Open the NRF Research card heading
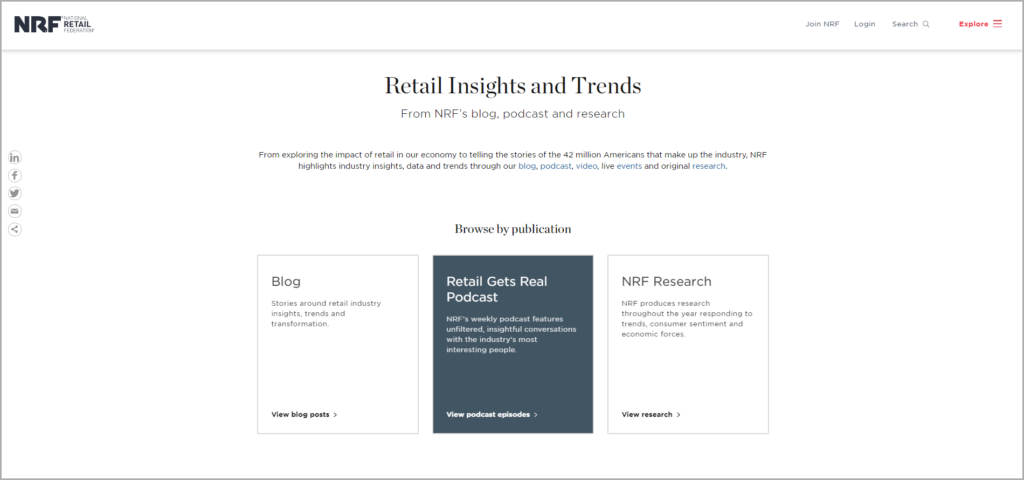Image resolution: width=1024 pixels, height=480 pixels. tap(667, 281)
